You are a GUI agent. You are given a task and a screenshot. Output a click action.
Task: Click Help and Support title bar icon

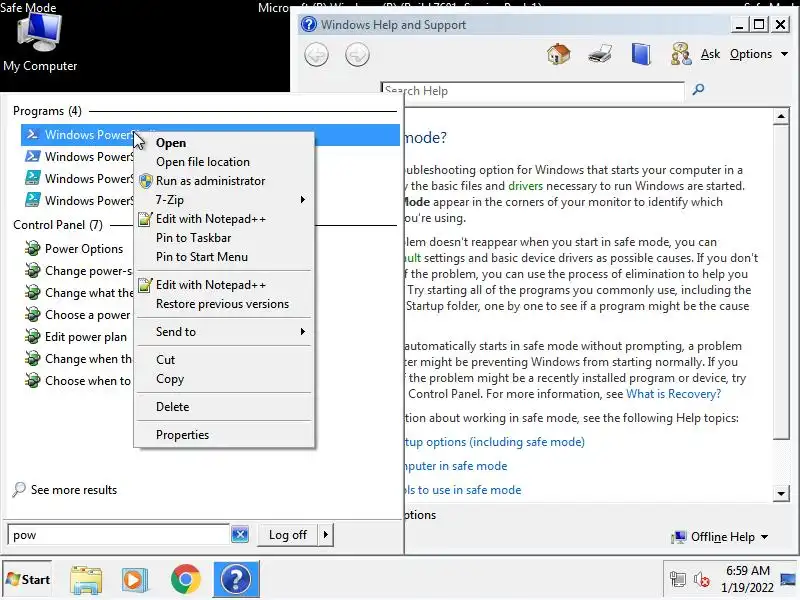point(309,24)
